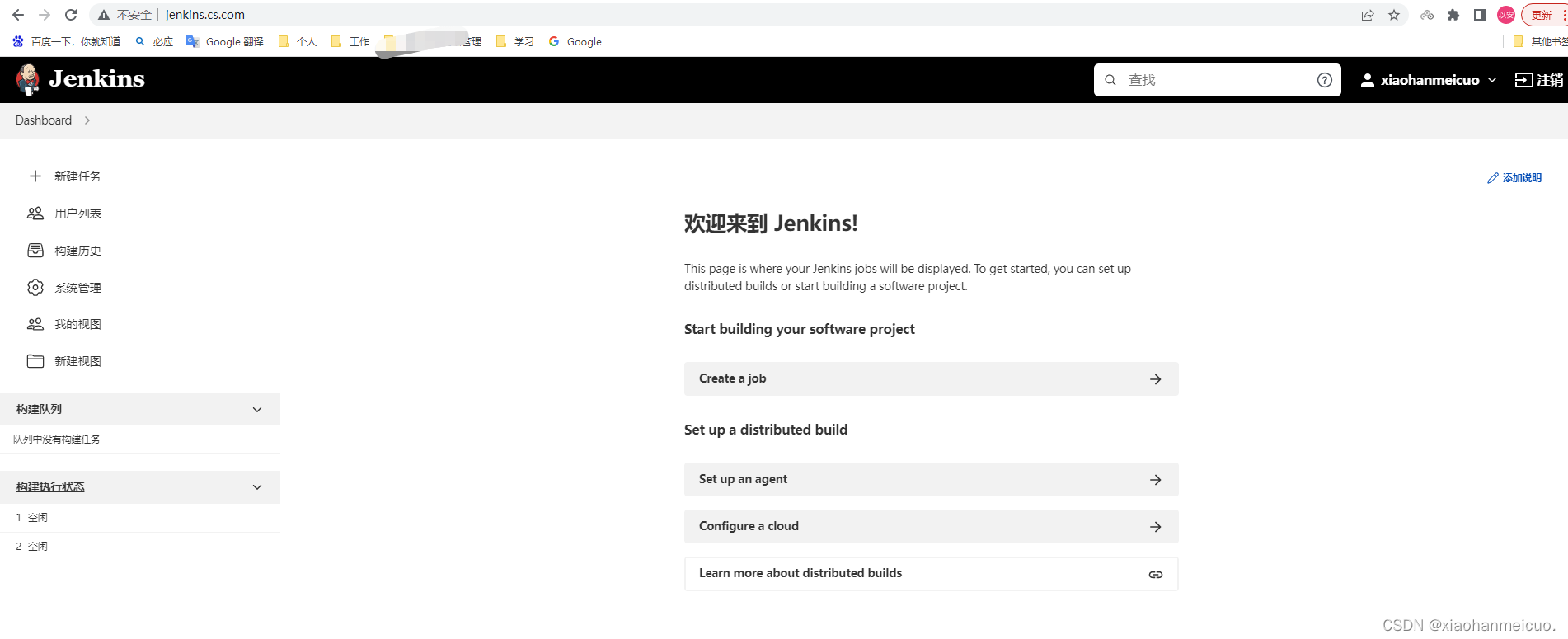This screenshot has height=639, width=1568.
Task: Open the 必应 bookmark
Action: click(154, 41)
